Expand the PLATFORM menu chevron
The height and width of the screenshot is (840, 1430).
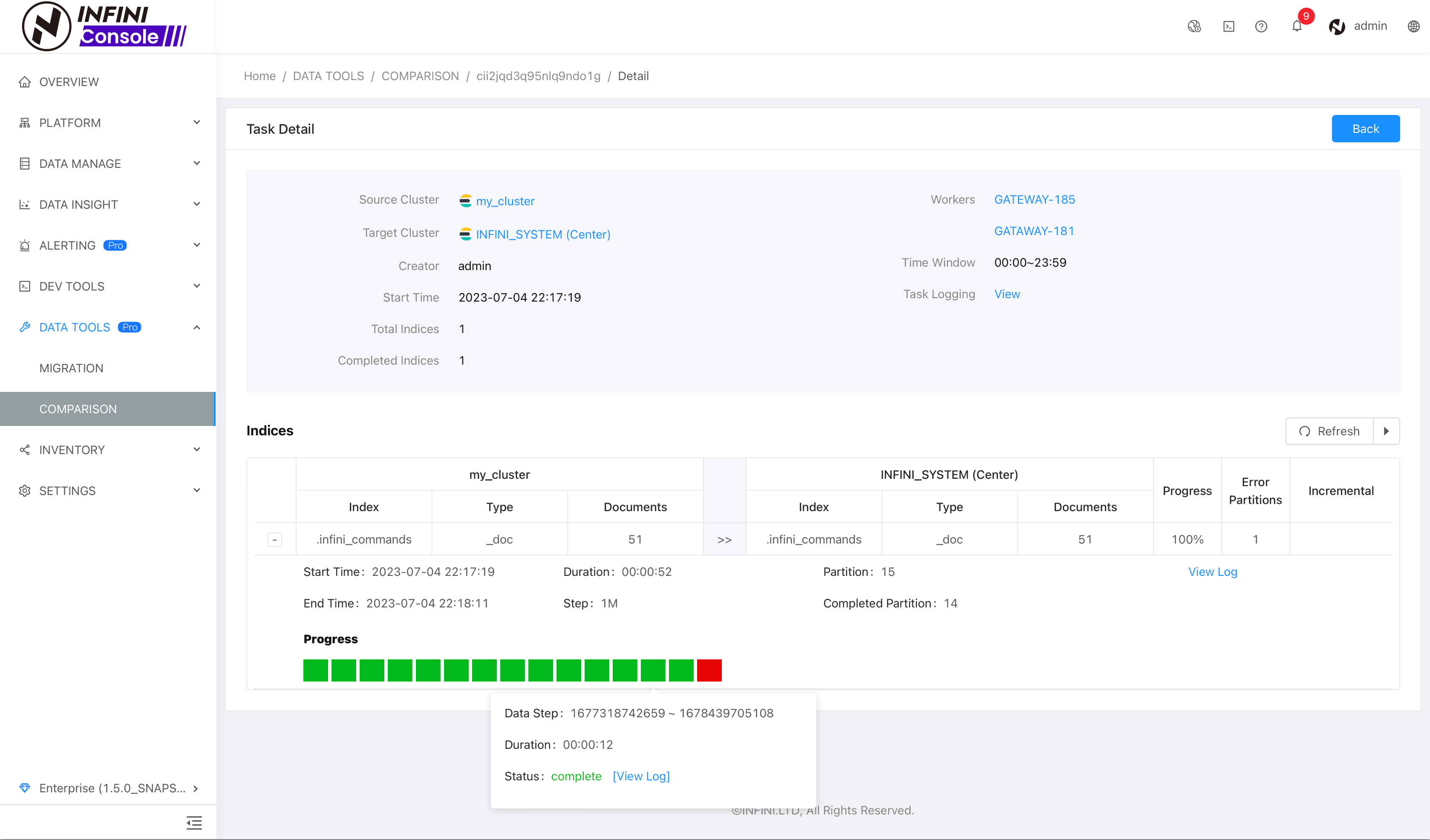click(197, 123)
